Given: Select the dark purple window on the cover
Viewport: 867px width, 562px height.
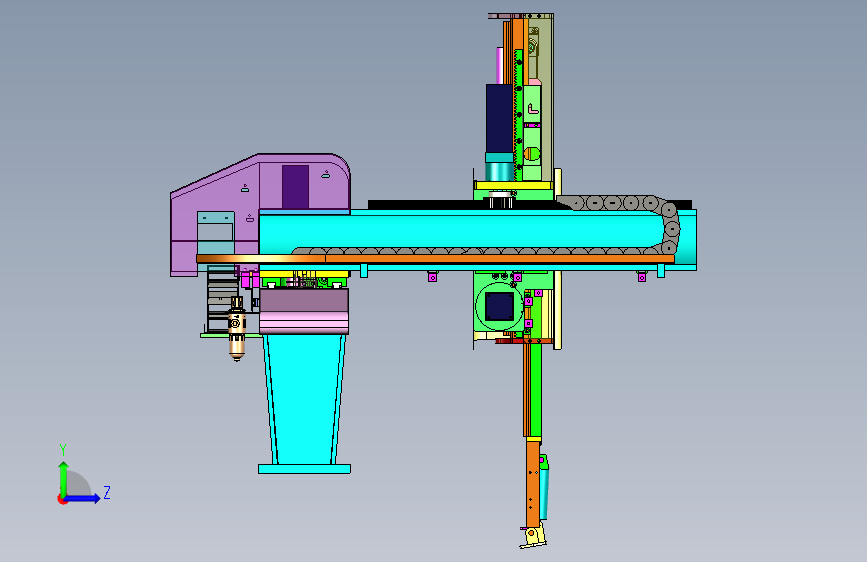Looking at the screenshot, I should click(x=295, y=187).
